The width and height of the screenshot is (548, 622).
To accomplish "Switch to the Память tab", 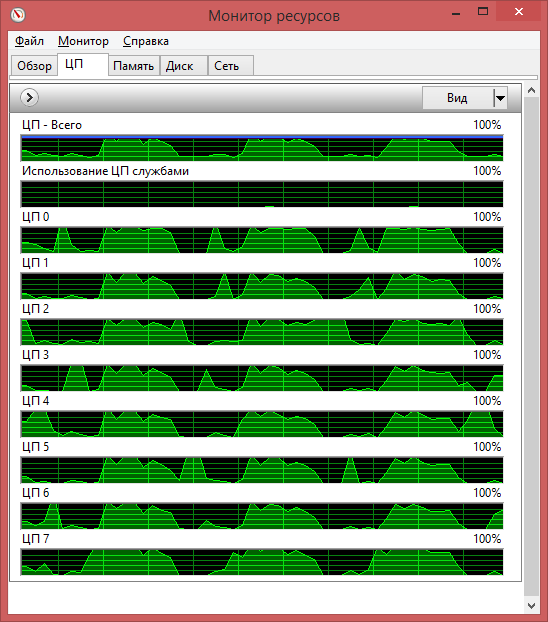I will tap(134, 65).
